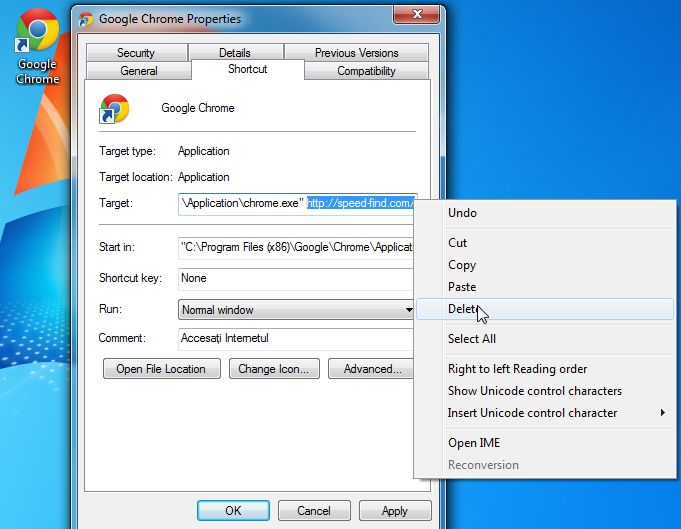The image size is (681, 529).
Task: Click the Start in: label
Action: coord(117,247)
